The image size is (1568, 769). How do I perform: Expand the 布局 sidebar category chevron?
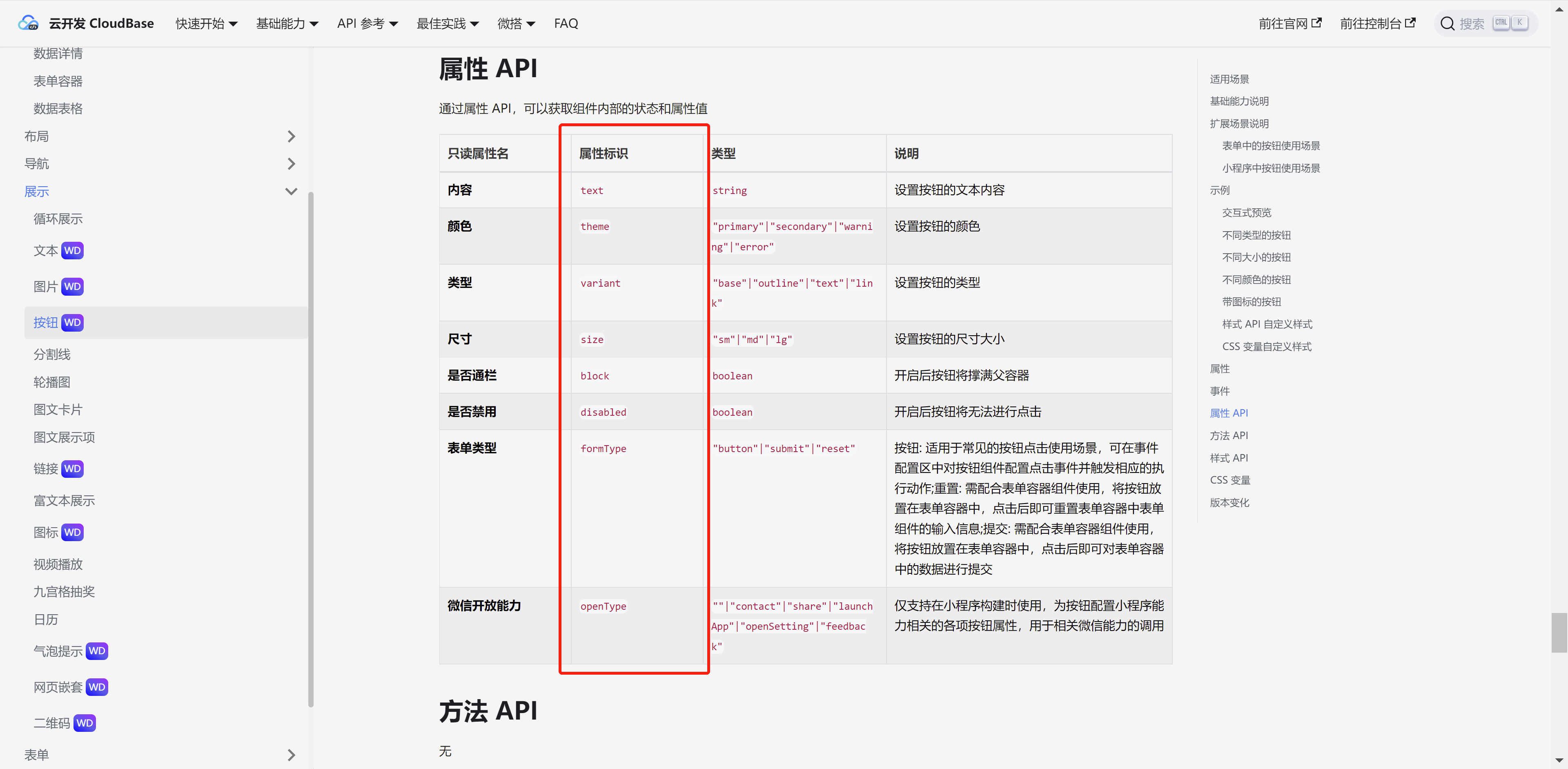click(291, 136)
